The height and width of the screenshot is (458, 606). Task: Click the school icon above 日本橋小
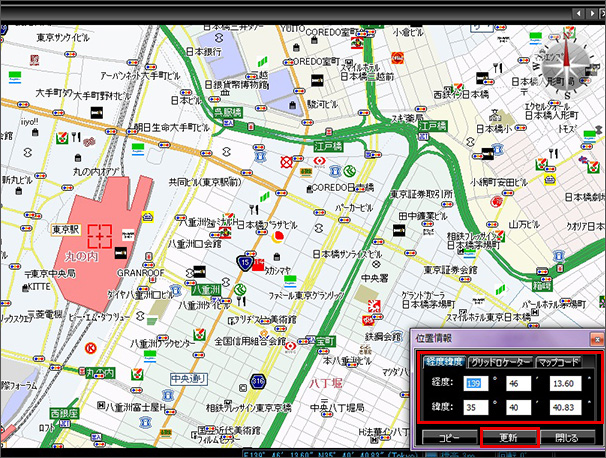[x=495, y=115]
